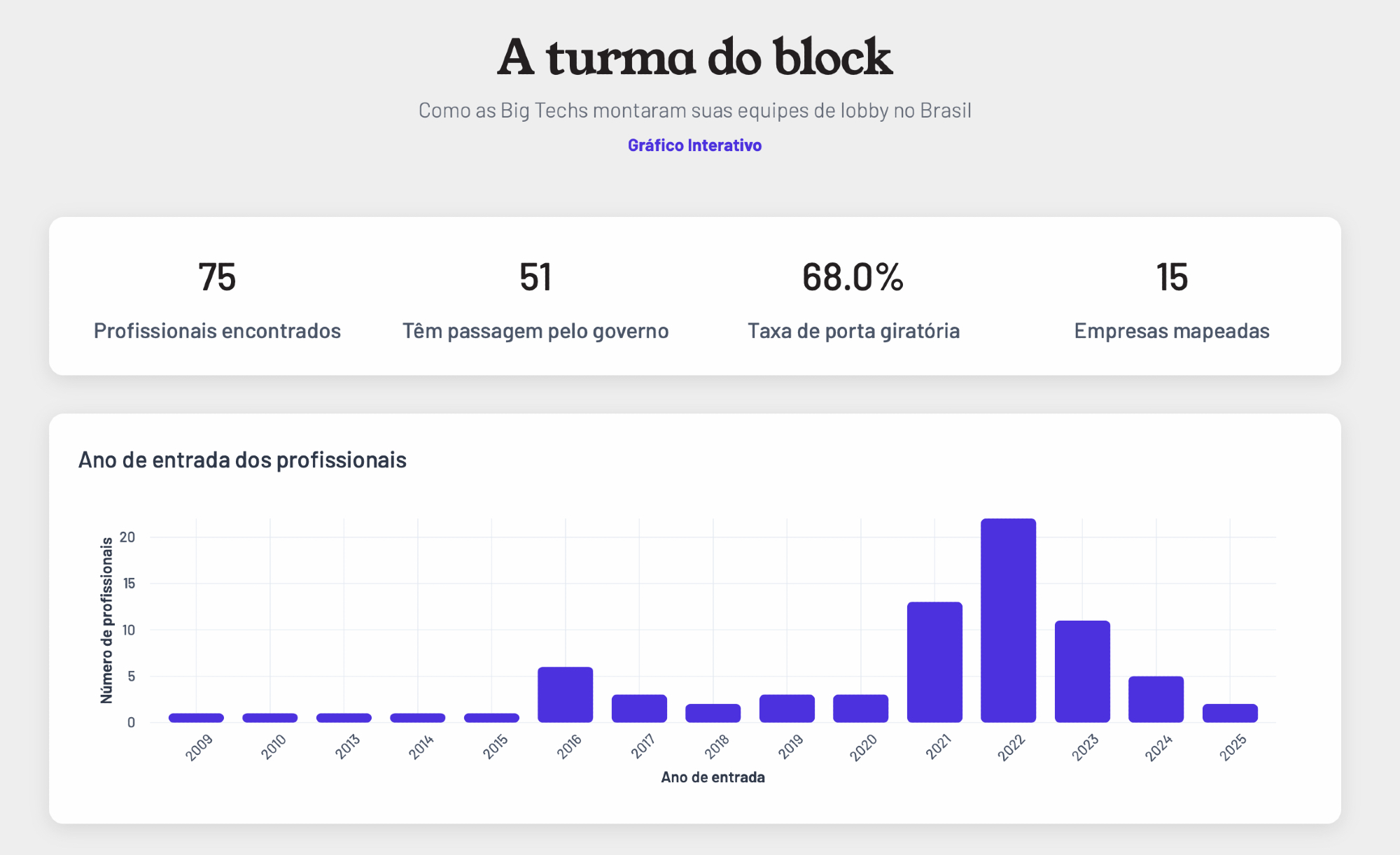Select the 2024 bar
This screenshot has height=855, width=1400.
[1156, 699]
